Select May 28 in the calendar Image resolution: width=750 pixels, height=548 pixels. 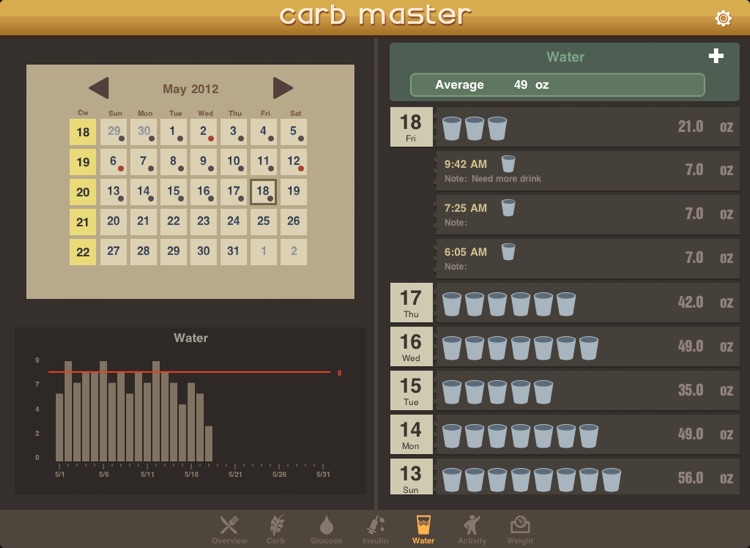[x=143, y=252]
